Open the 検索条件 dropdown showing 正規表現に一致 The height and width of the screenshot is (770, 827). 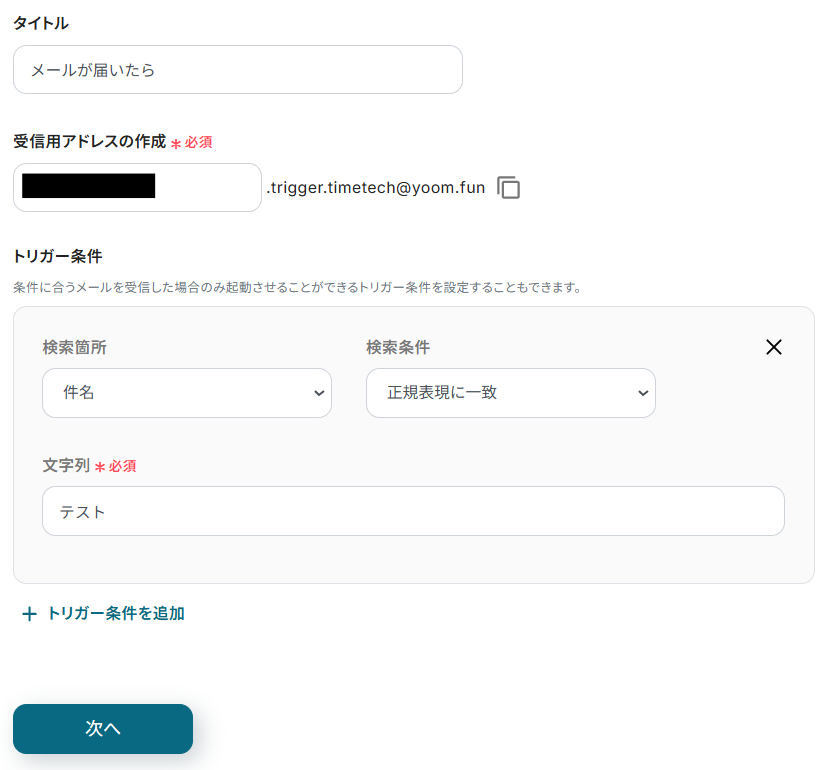click(511, 393)
